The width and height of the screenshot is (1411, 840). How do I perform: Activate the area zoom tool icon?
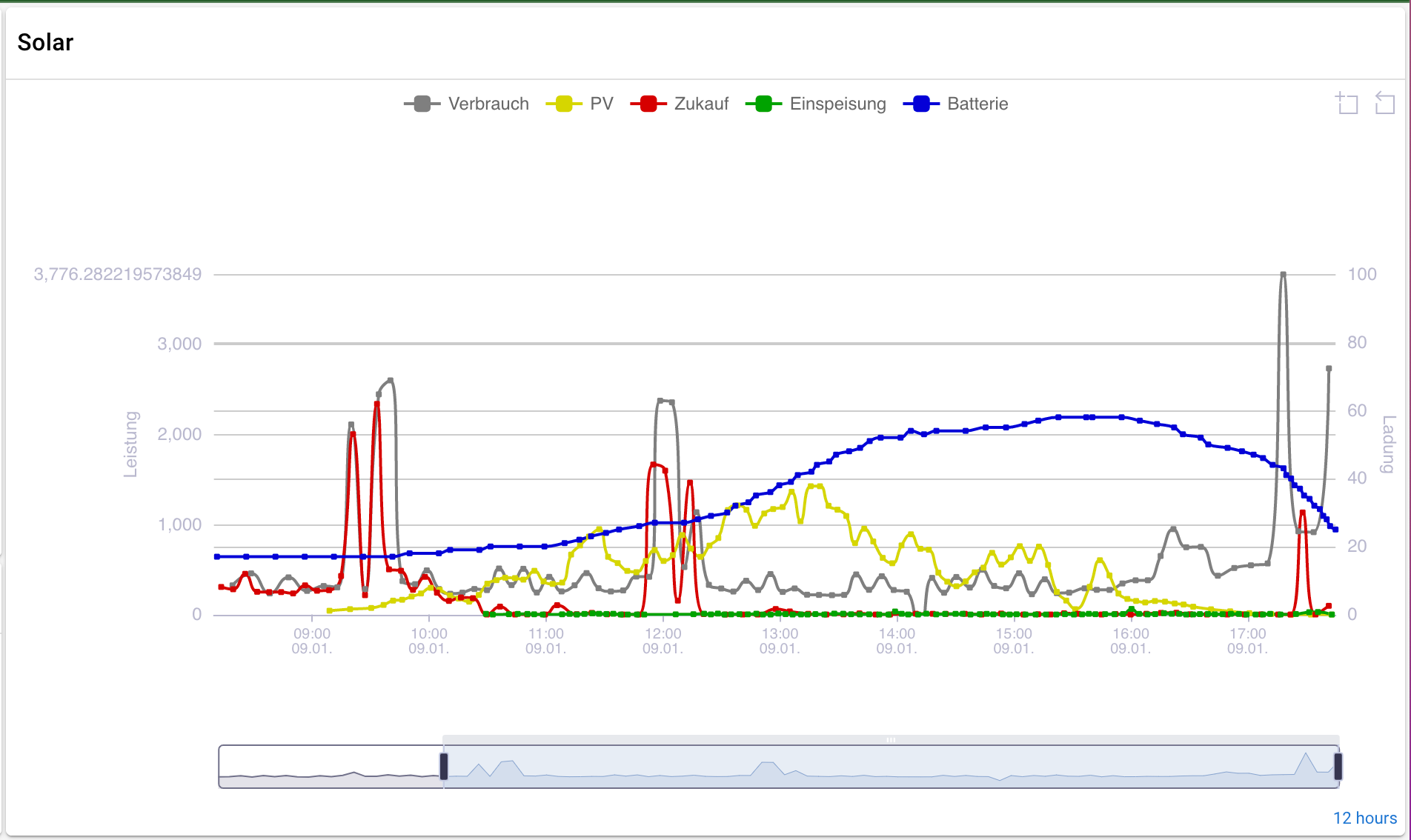point(1347,103)
